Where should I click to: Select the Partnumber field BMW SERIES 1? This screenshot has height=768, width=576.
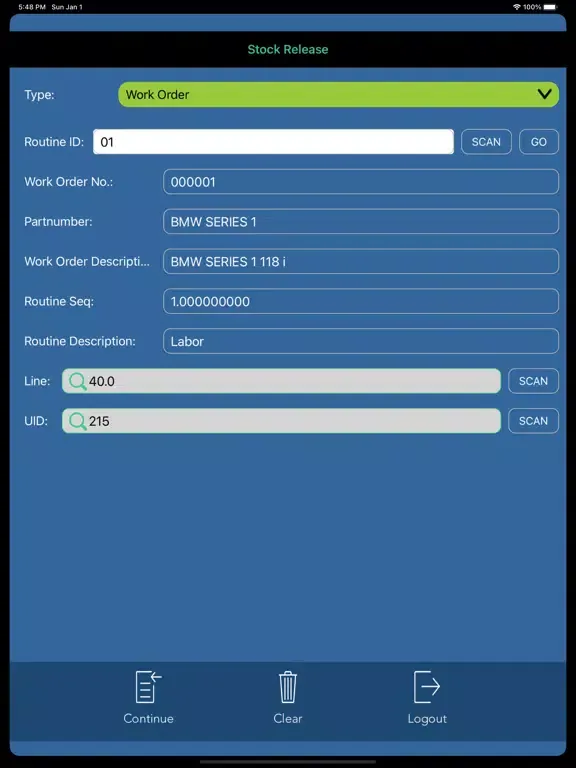pyautogui.click(x=361, y=221)
